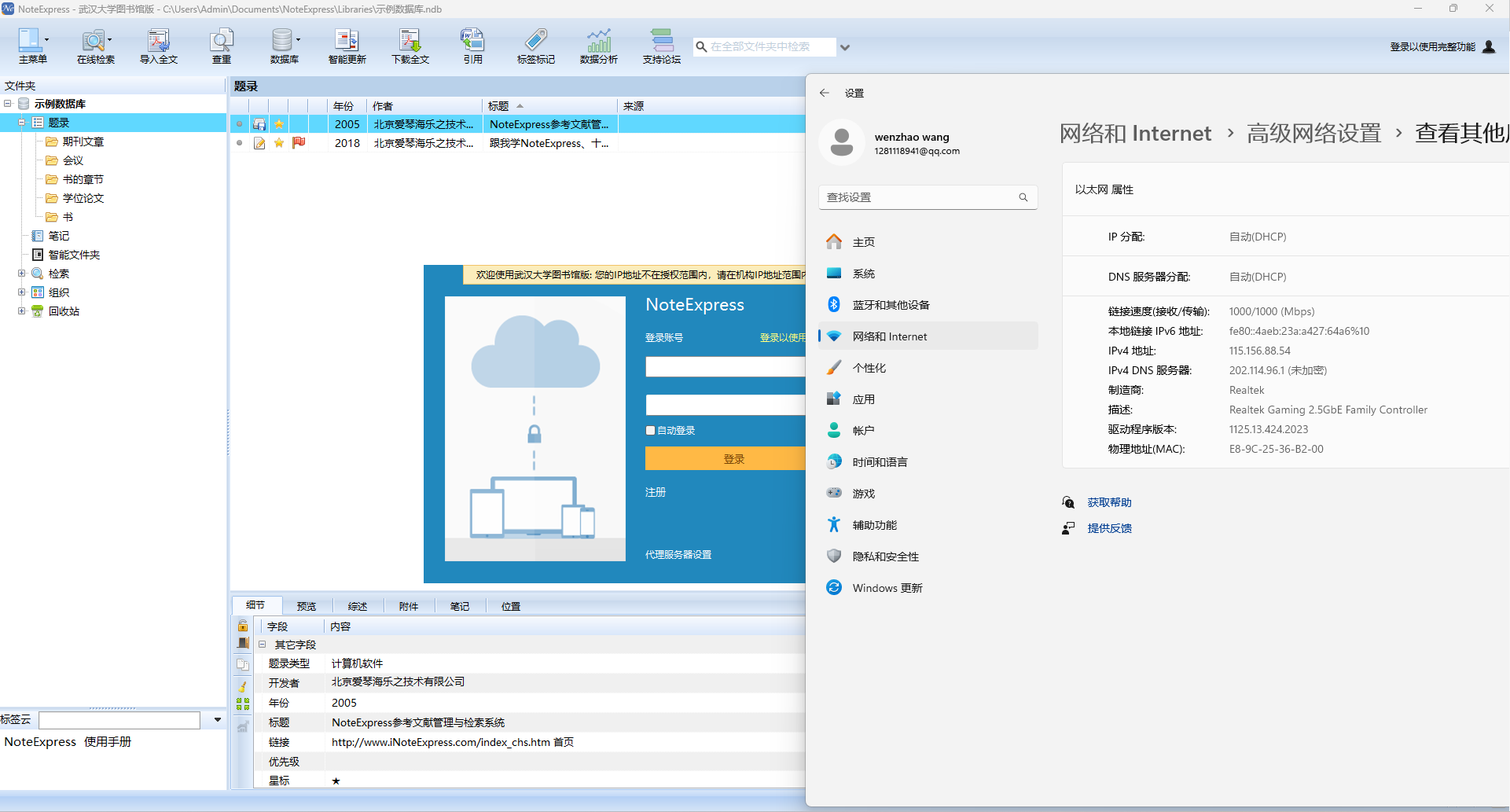Image resolution: width=1510 pixels, height=812 pixels.
Task: Open the 引用 citation tool
Action: (472, 45)
